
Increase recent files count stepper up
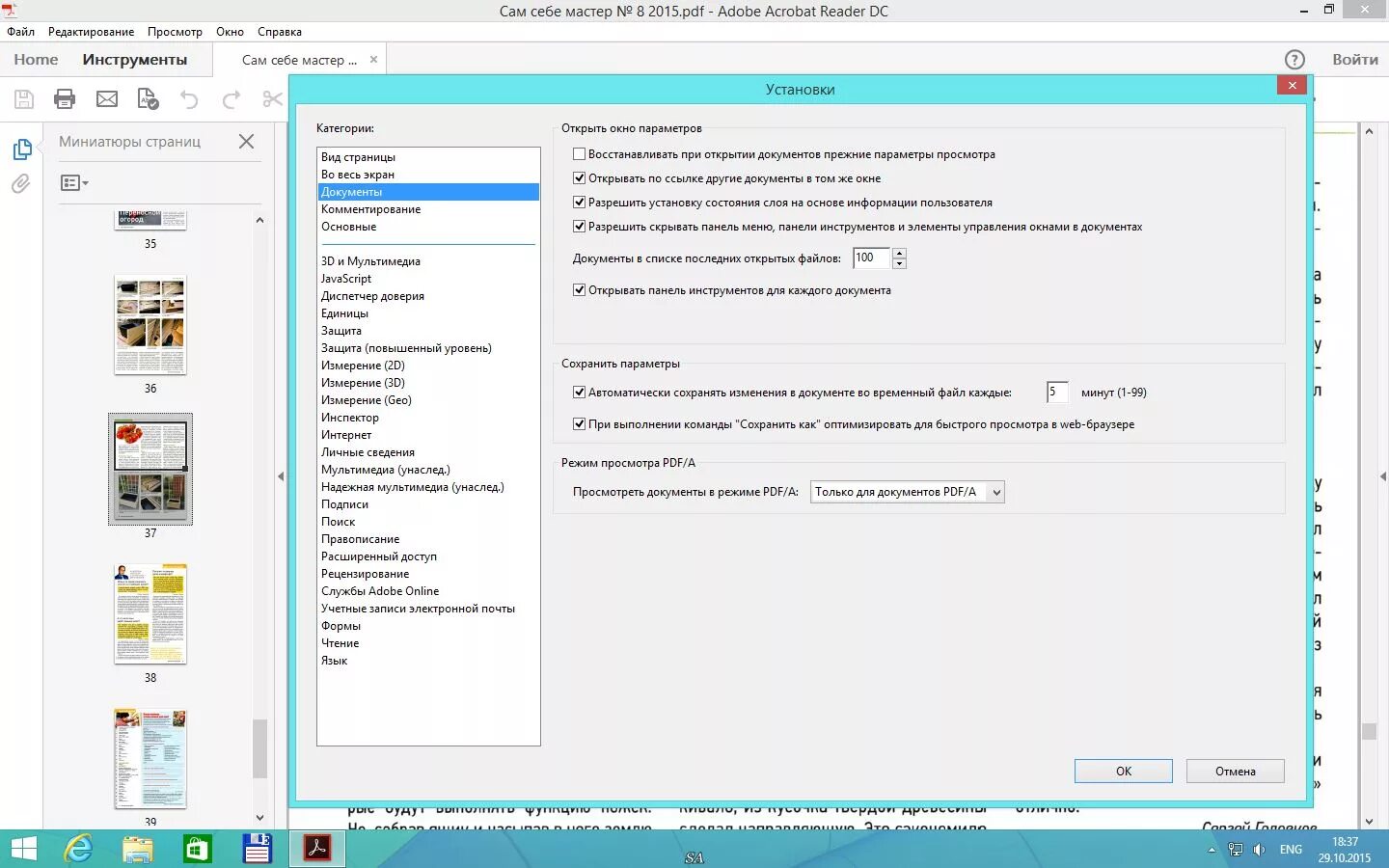point(899,253)
